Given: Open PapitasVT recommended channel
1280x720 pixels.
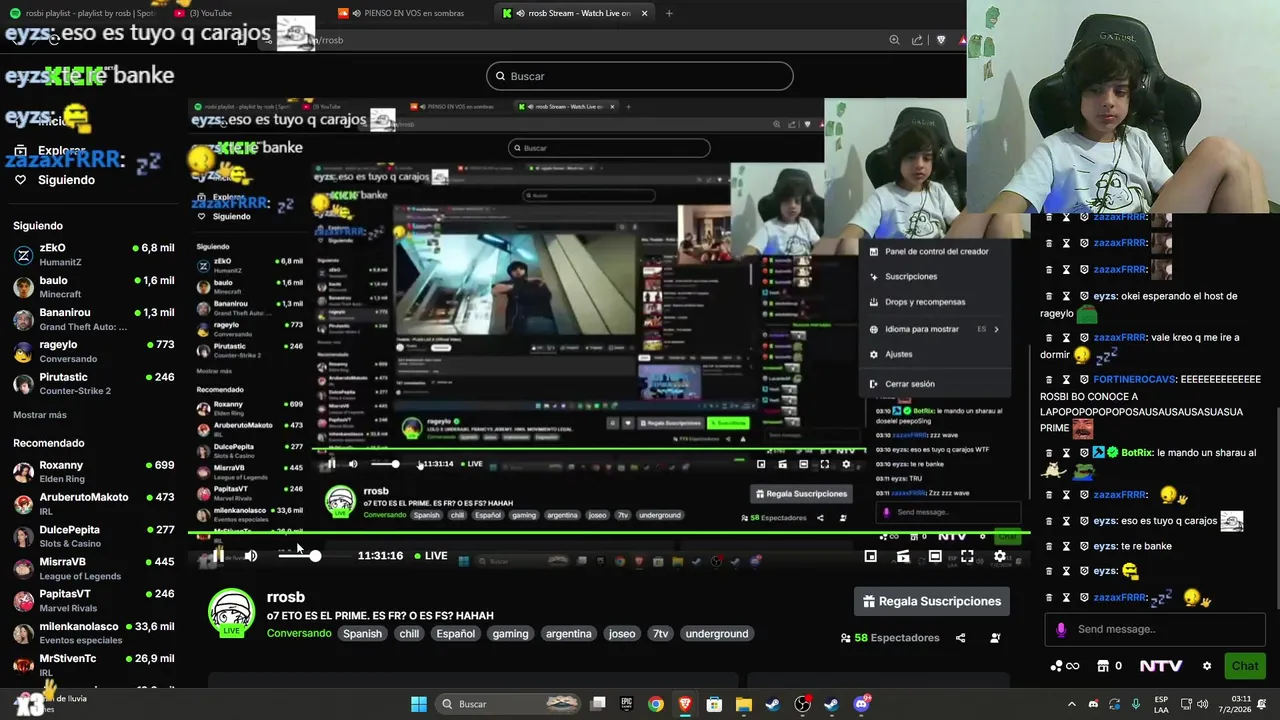Looking at the screenshot, I should [x=94, y=600].
